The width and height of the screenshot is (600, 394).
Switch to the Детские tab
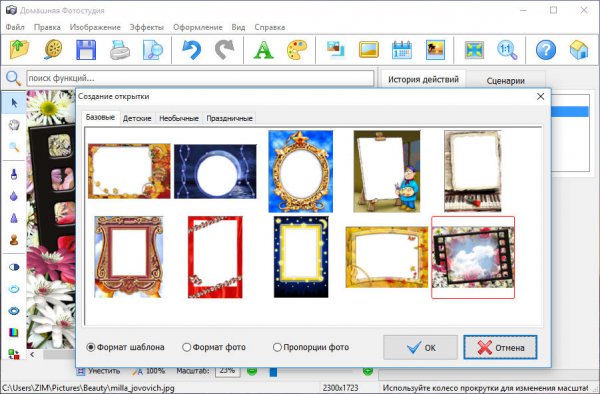[x=137, y=118]
